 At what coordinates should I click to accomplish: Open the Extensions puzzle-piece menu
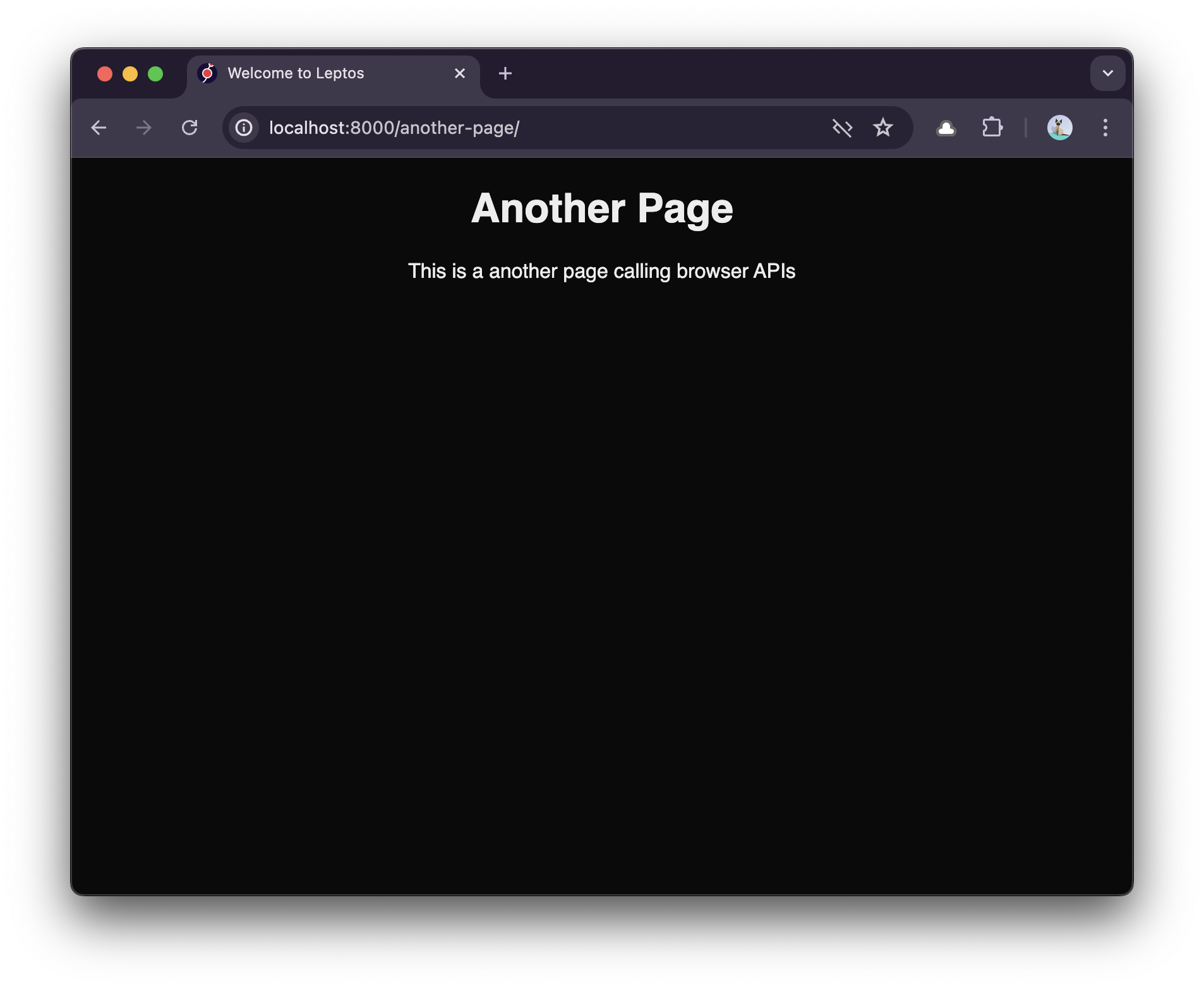tap(992, 128)
